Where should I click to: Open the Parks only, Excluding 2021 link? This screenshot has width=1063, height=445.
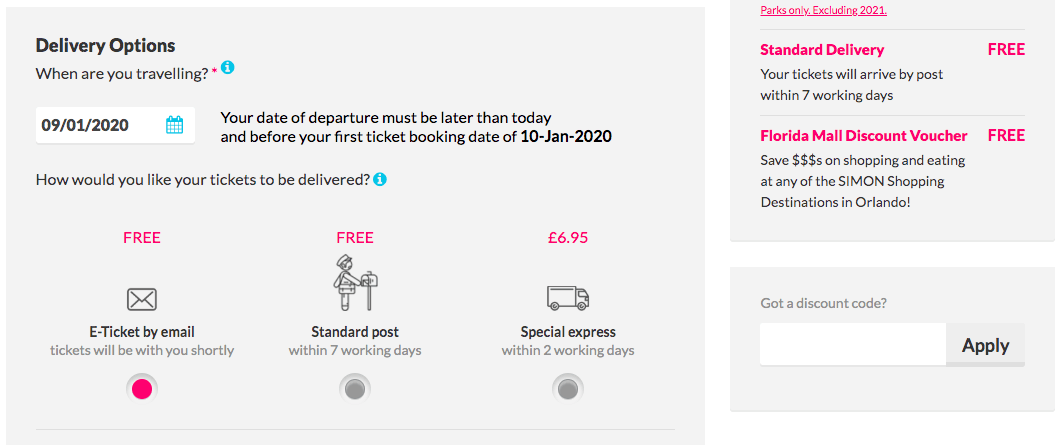pyautogui.click(x=823, y=10)
